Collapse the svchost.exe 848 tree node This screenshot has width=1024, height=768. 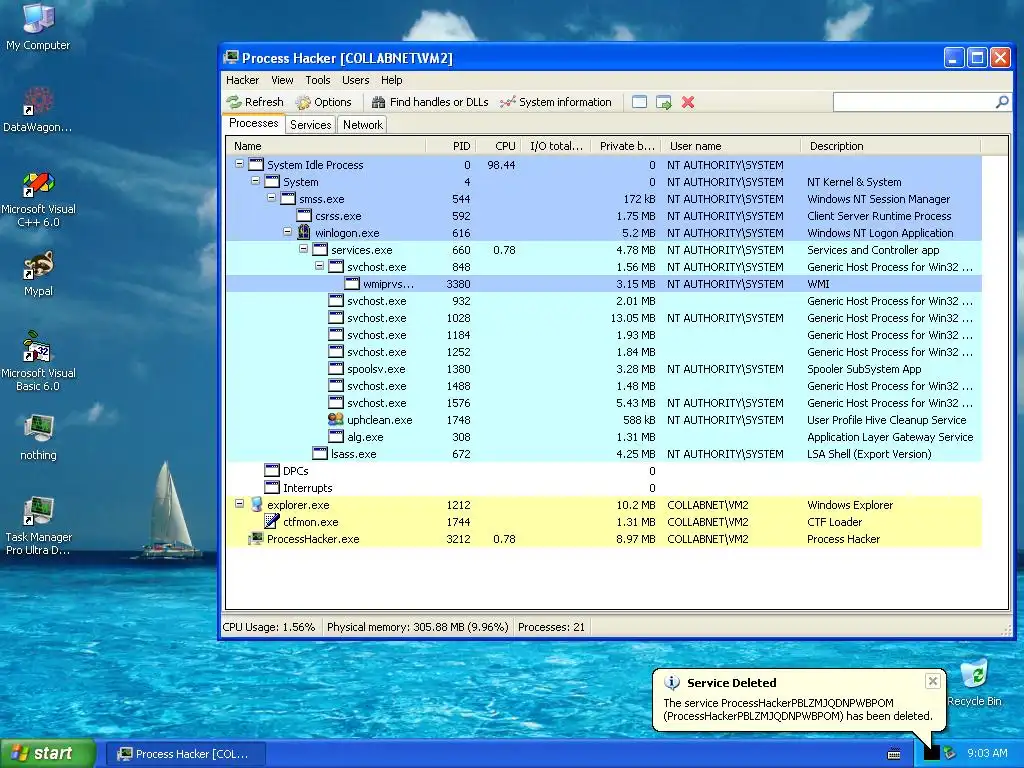pos(319,266)
